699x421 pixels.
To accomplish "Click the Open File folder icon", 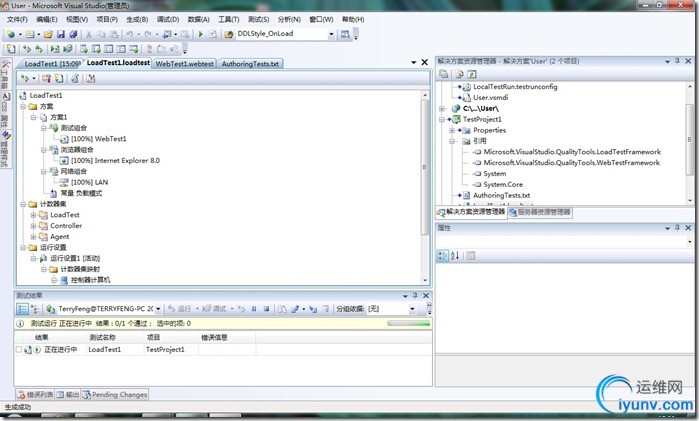I will pos(48,34).
